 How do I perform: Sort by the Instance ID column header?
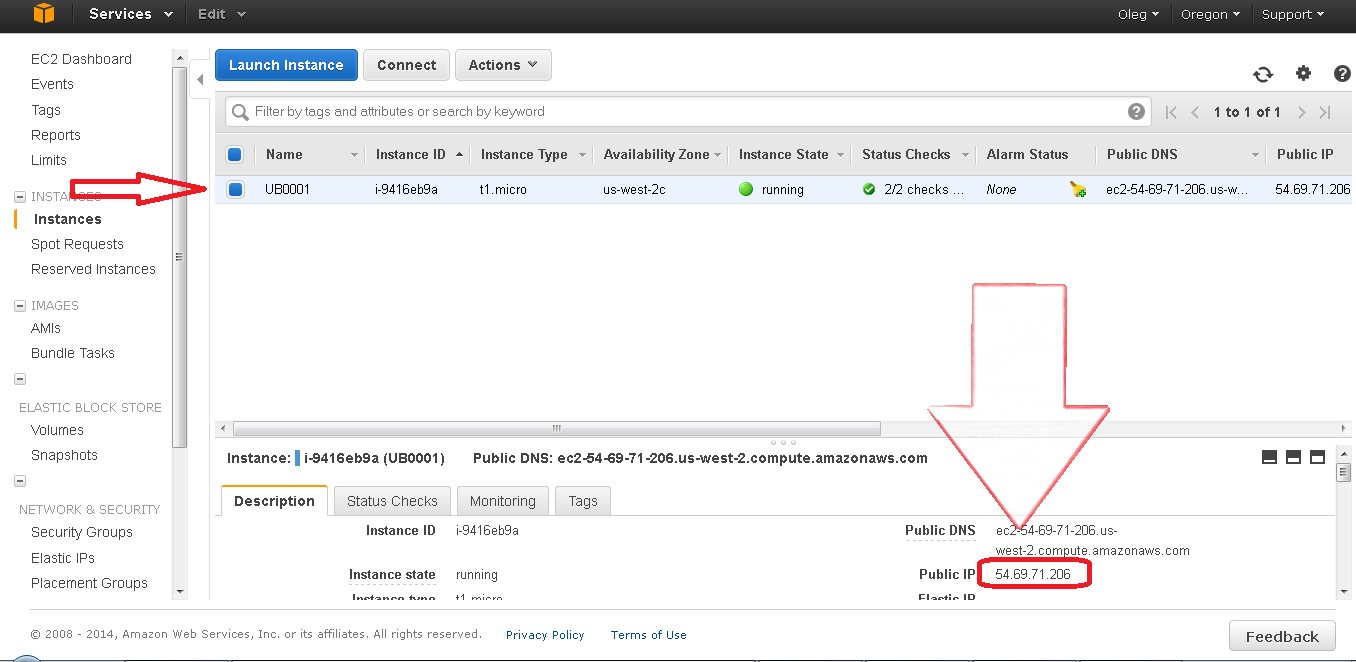pos(411,154)
